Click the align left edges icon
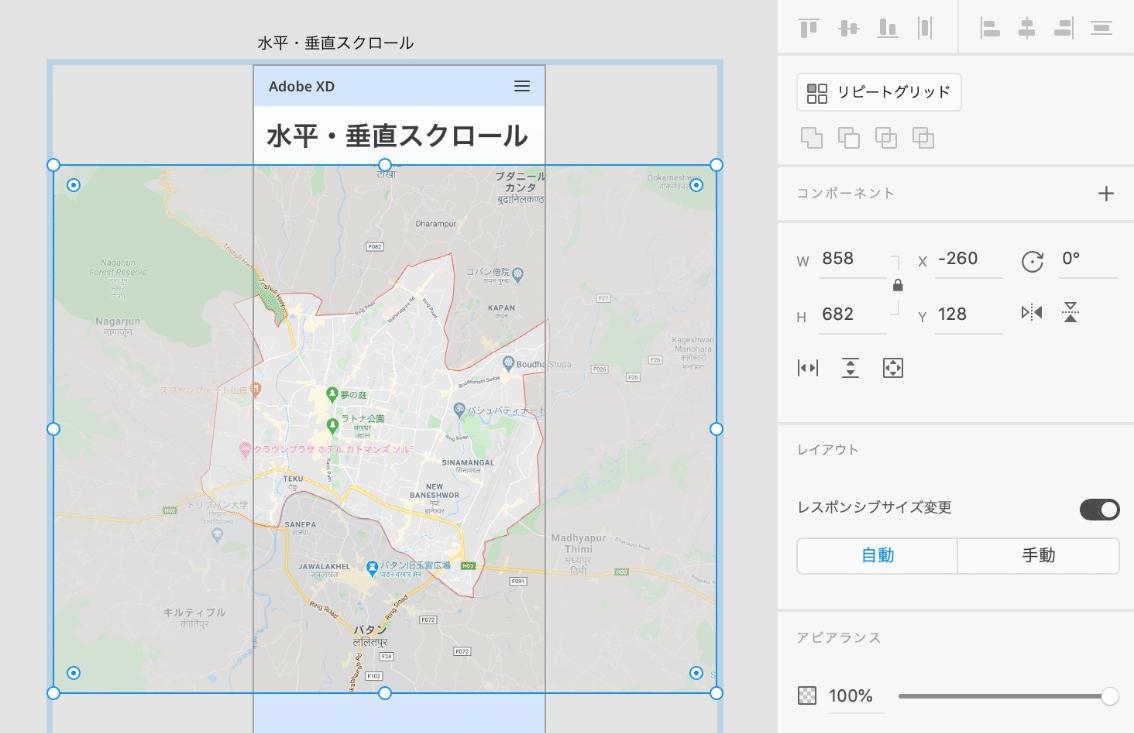The height and width of the screenshot is (733, 1134). (990, 30)
